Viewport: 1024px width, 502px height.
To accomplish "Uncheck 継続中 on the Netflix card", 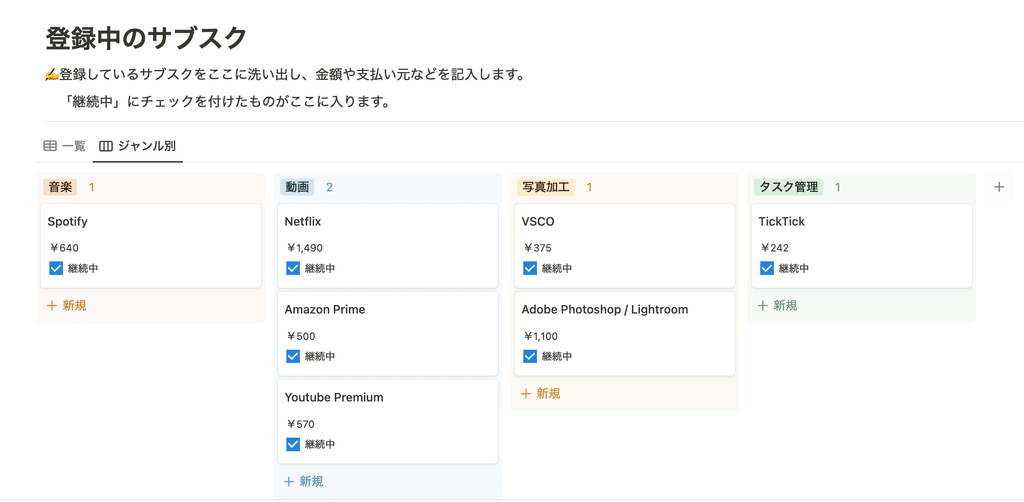I will click(x=293, y=268).
